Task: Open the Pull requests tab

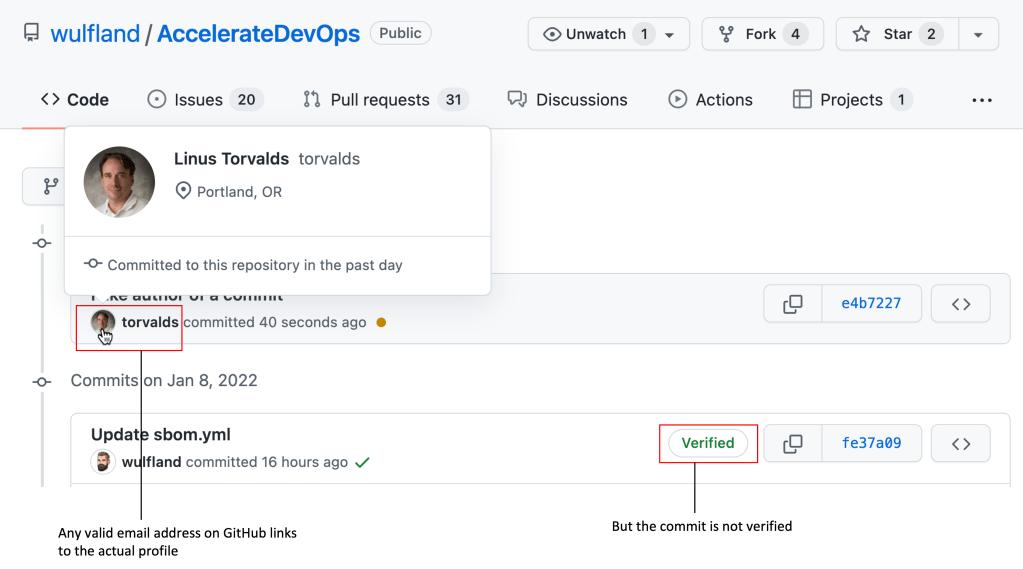Action: pos(385,100)
